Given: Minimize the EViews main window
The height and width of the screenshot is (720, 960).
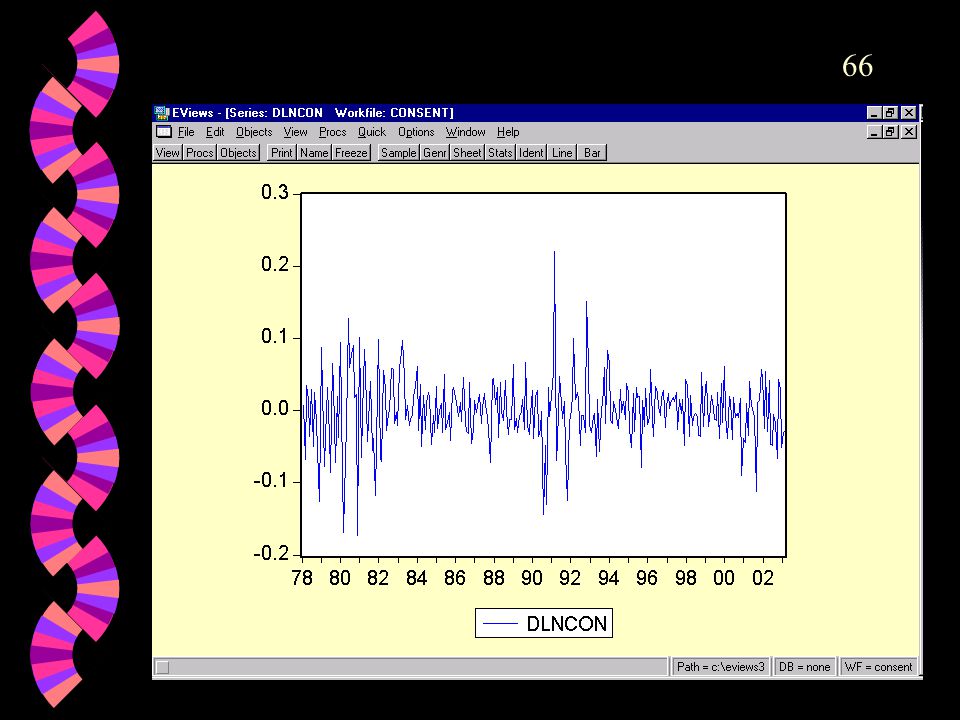Looking at the screenshot, I should coord(874,113).
